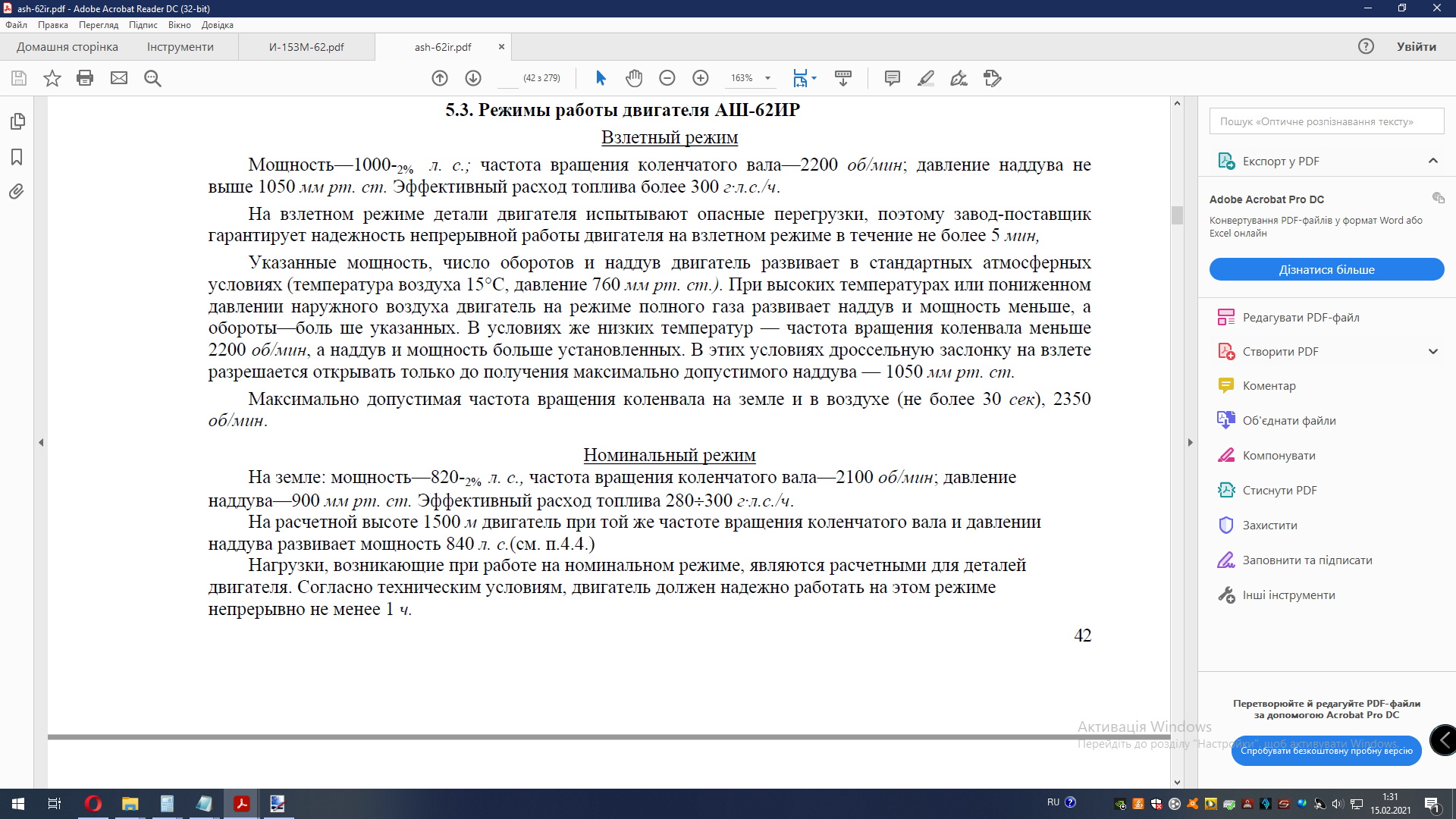Expand the Створити PDF options

[x=1432, y=351]
